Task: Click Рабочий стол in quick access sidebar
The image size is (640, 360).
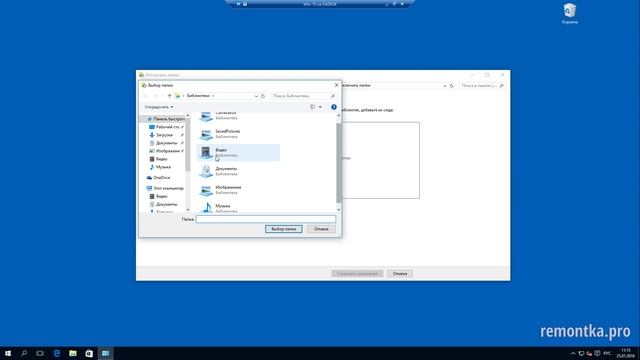Action: point(167,127)
